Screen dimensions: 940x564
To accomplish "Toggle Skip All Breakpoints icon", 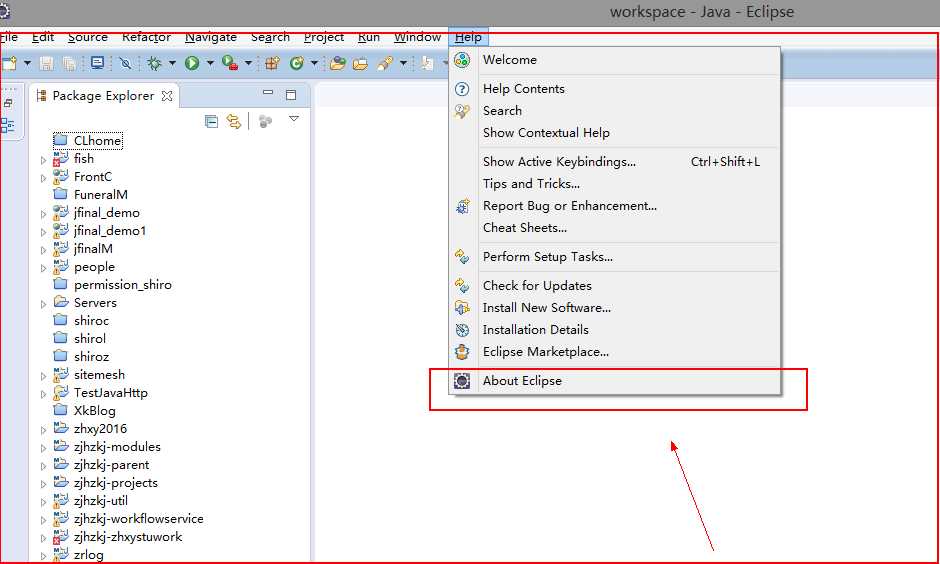I will 125,63.
